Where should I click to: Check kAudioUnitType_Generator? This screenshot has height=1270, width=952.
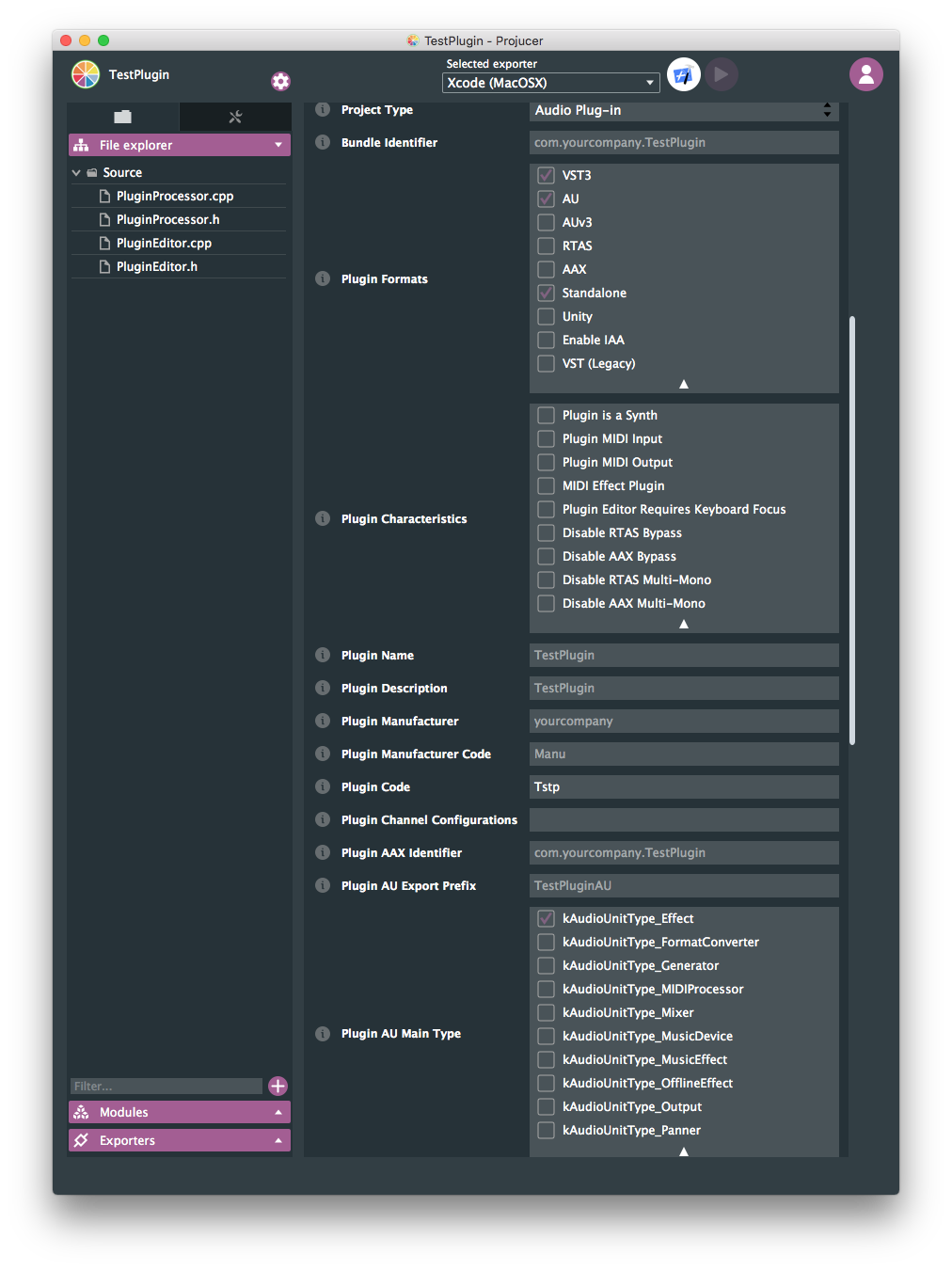(x=546, y=965)
